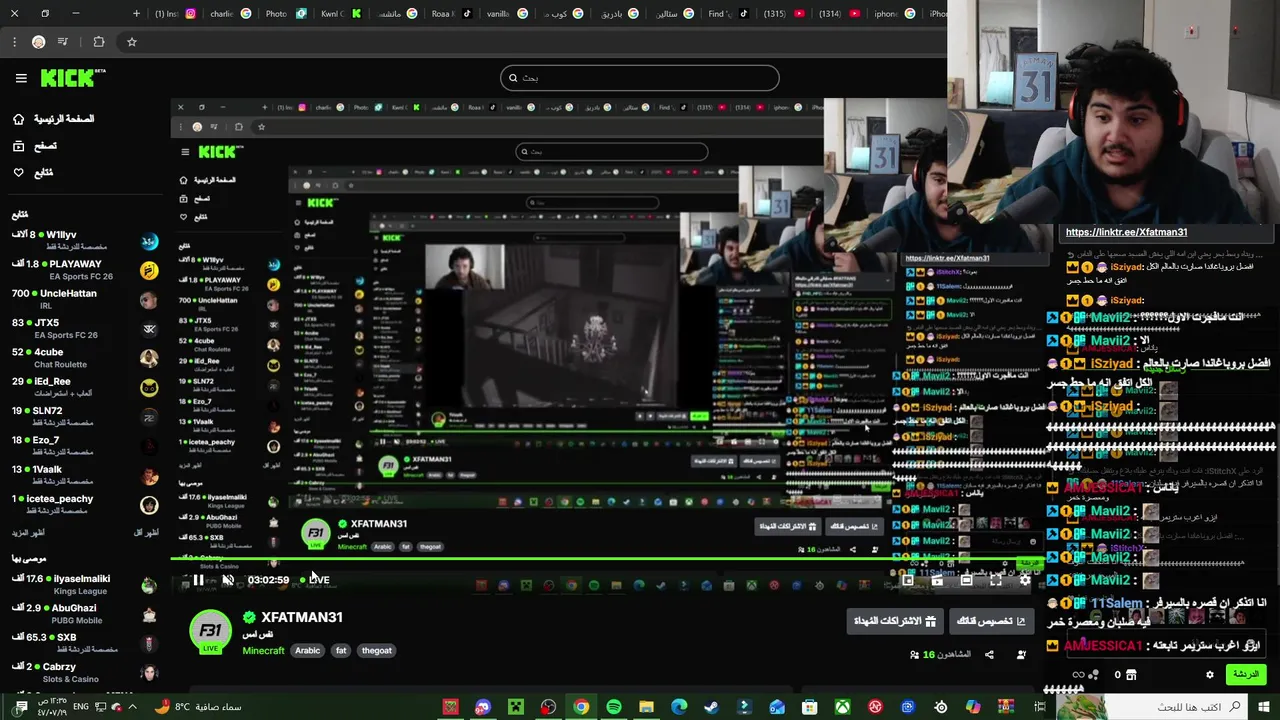Open the Minecraft category link

(x=263, y=650)
